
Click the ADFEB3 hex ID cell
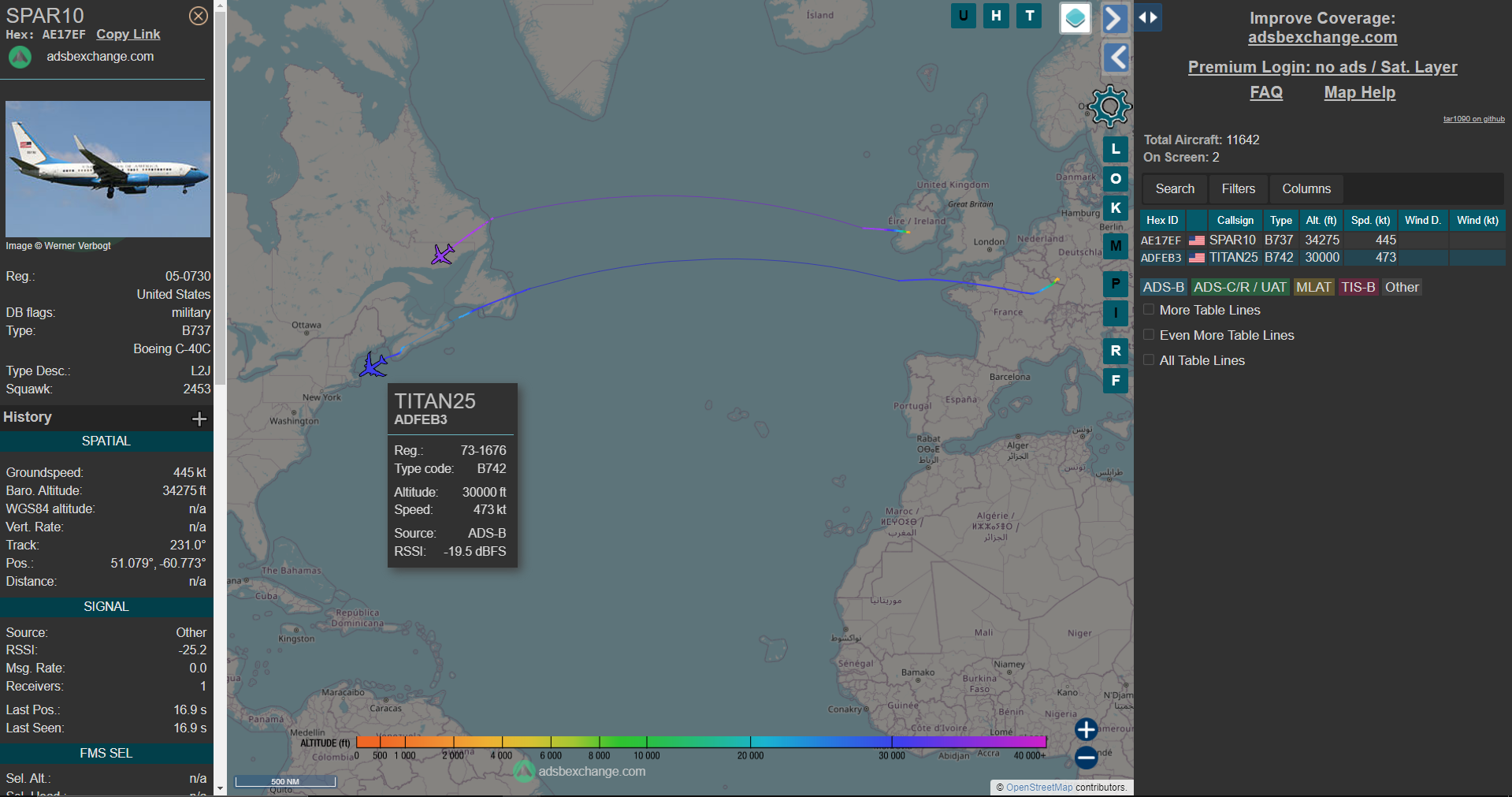(1161, 258)
